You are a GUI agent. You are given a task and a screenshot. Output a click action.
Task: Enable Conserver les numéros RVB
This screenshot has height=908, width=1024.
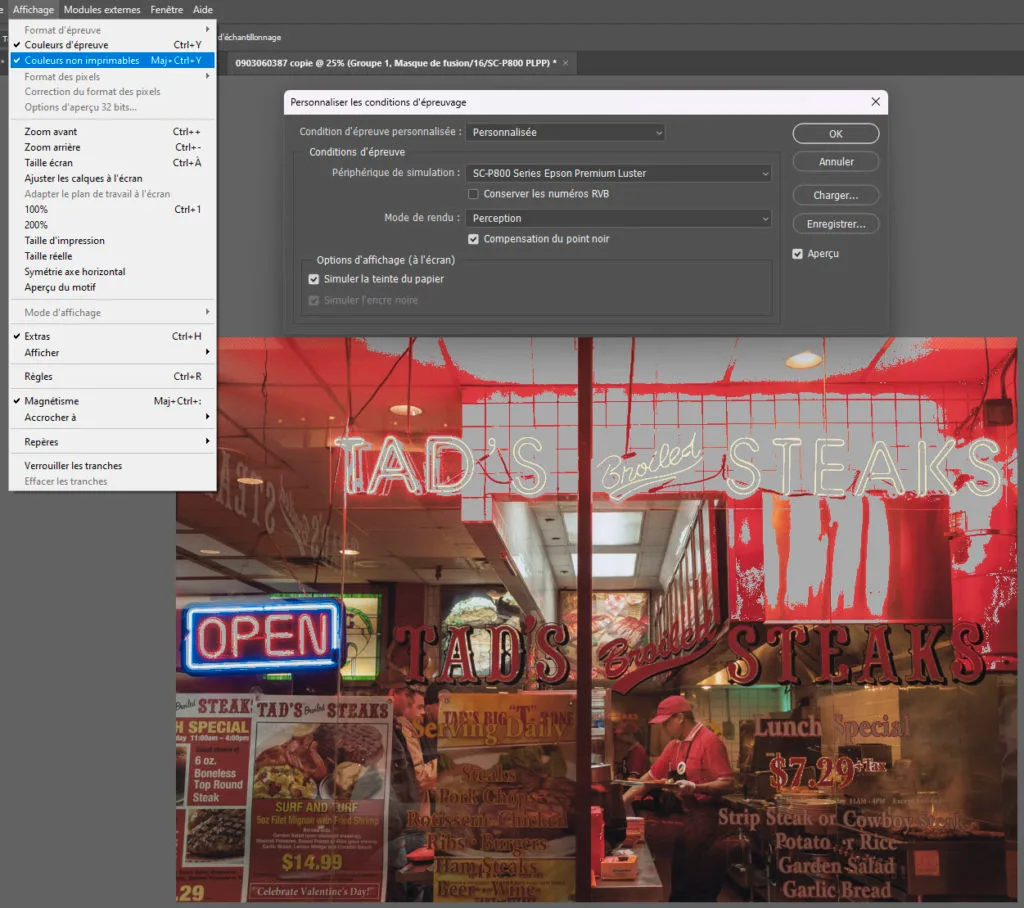point(474,194)
